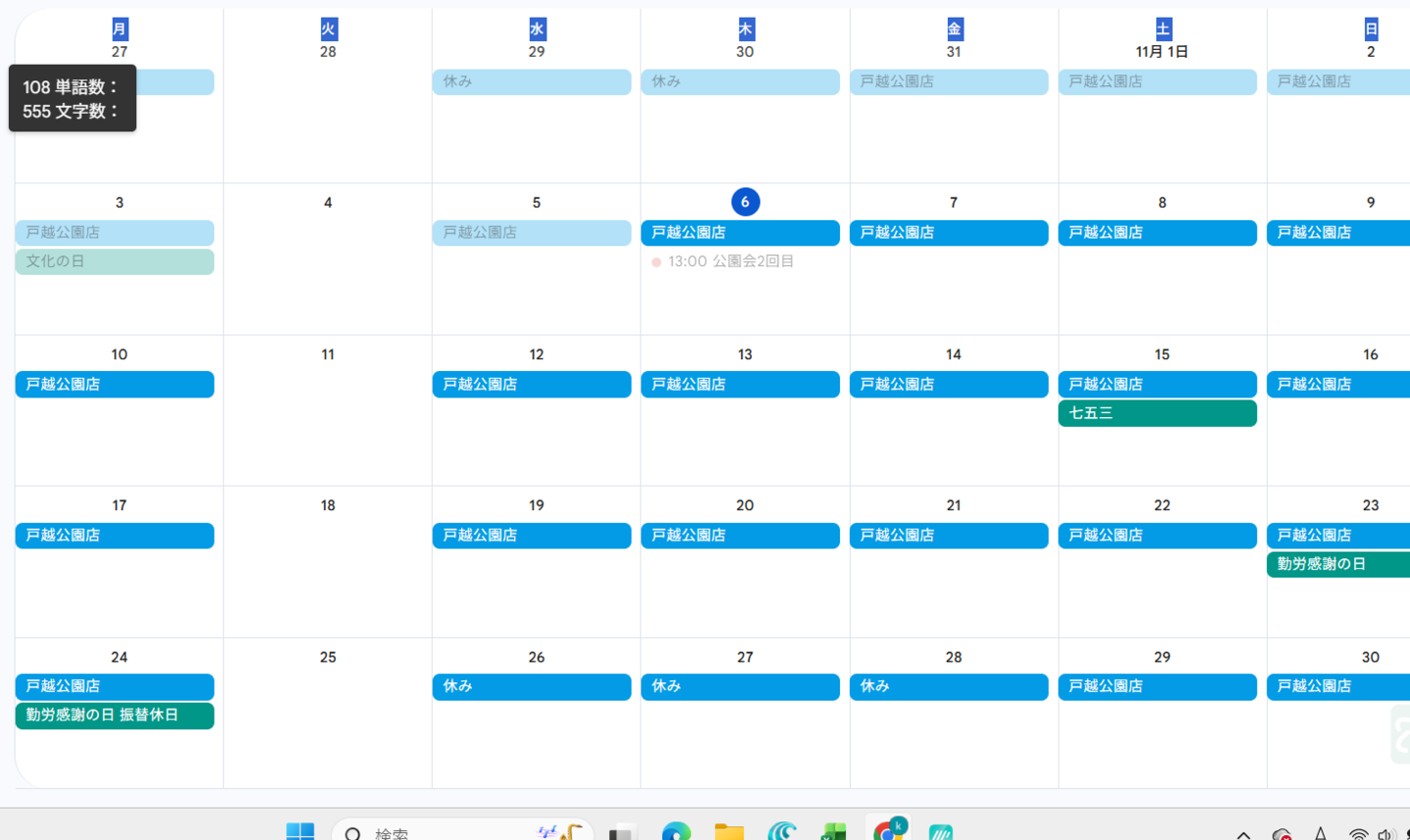The height and width of the screenshot is (840, 1410).
Task: Switch to Chrome in the taskbar
Action: [889, 830]
